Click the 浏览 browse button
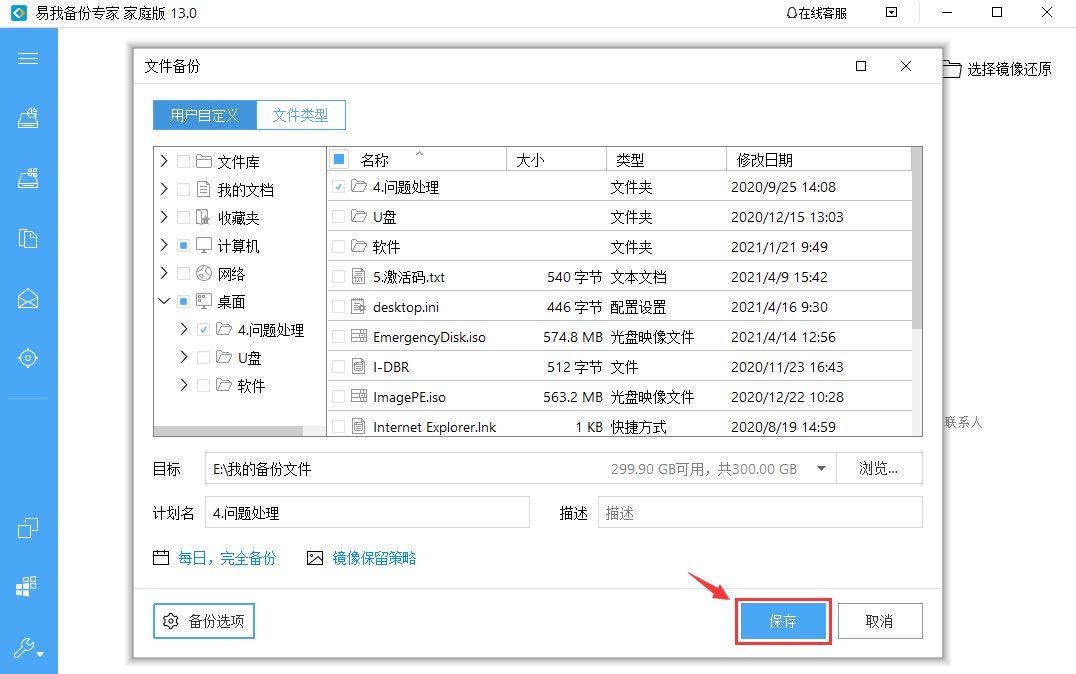 (x=879, y=469)
